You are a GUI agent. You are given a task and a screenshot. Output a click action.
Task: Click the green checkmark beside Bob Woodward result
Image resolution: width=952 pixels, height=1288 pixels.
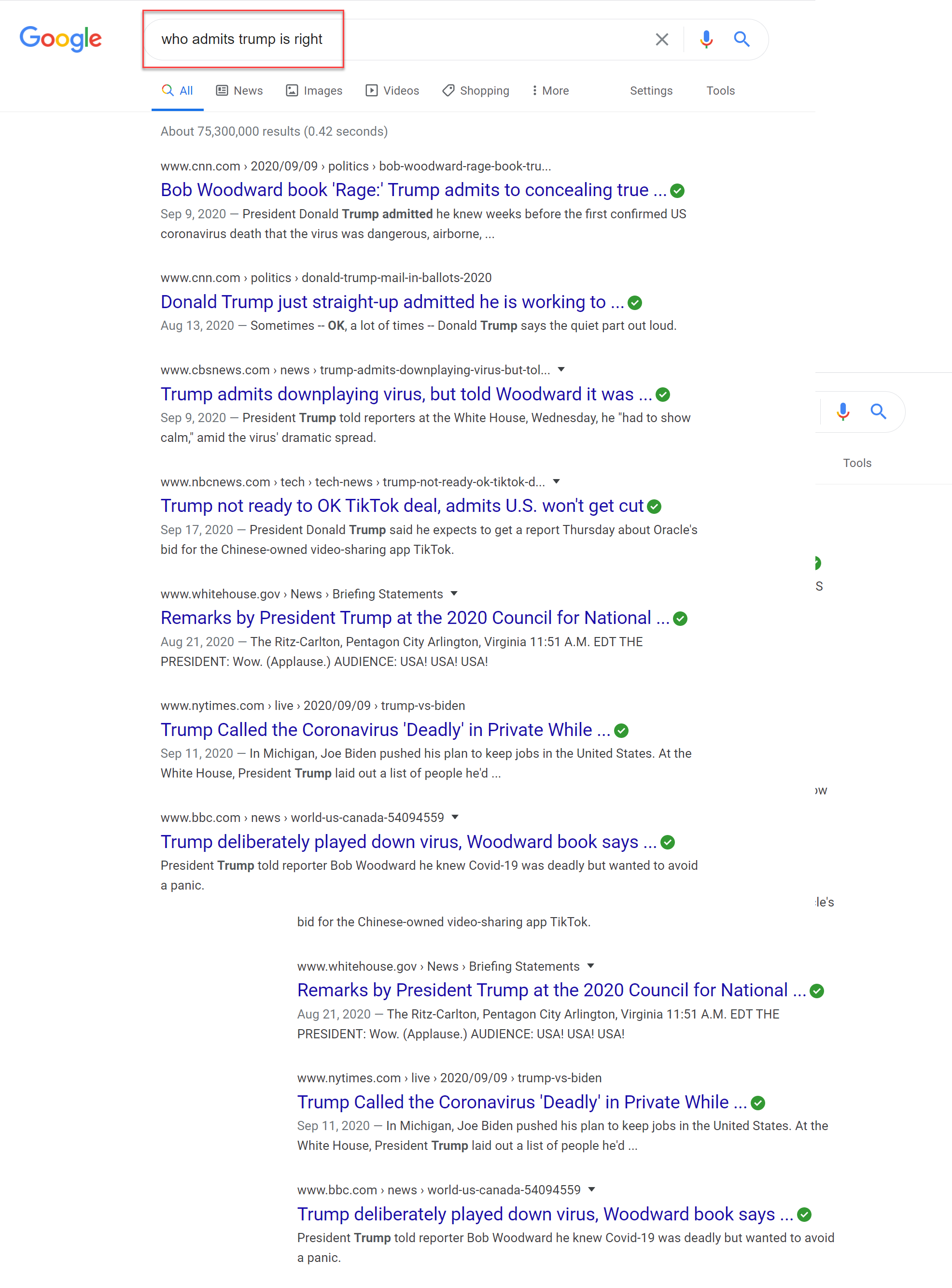tap(678, 191)
